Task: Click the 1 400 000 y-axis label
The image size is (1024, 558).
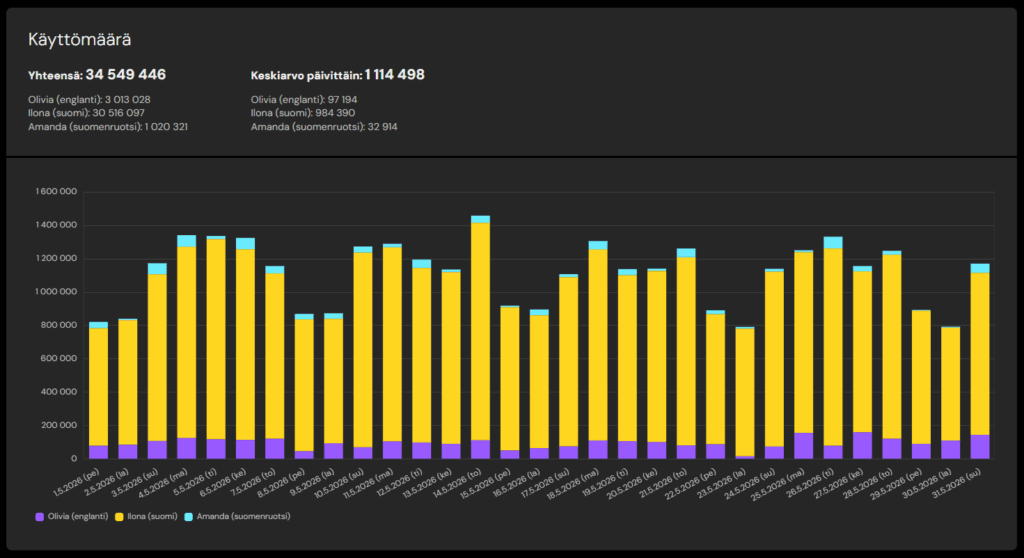Action: click(56, 225)
